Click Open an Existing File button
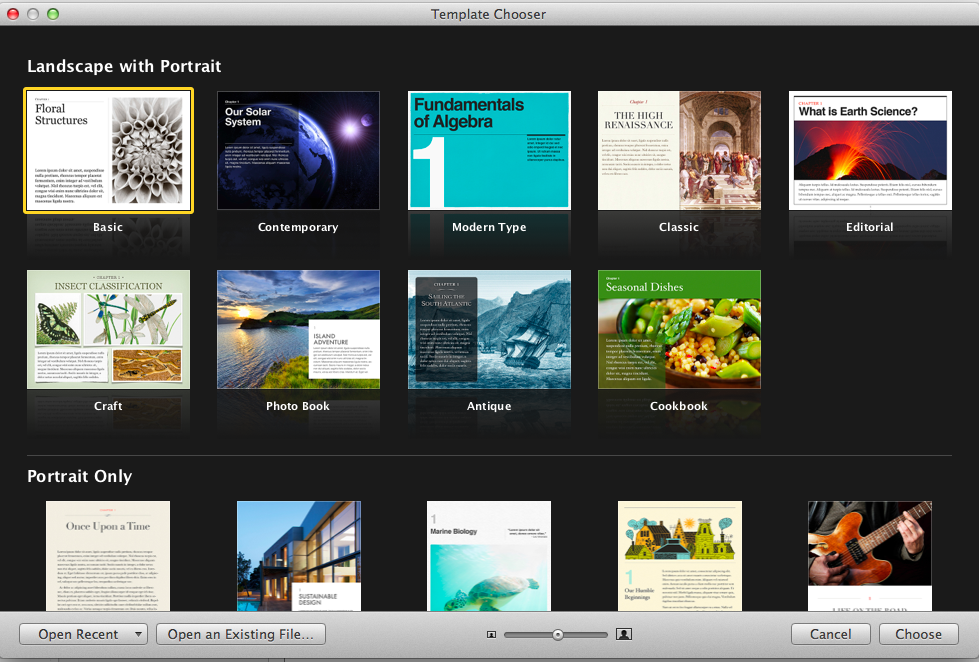 pyautogui.click(x=241, y=635)
